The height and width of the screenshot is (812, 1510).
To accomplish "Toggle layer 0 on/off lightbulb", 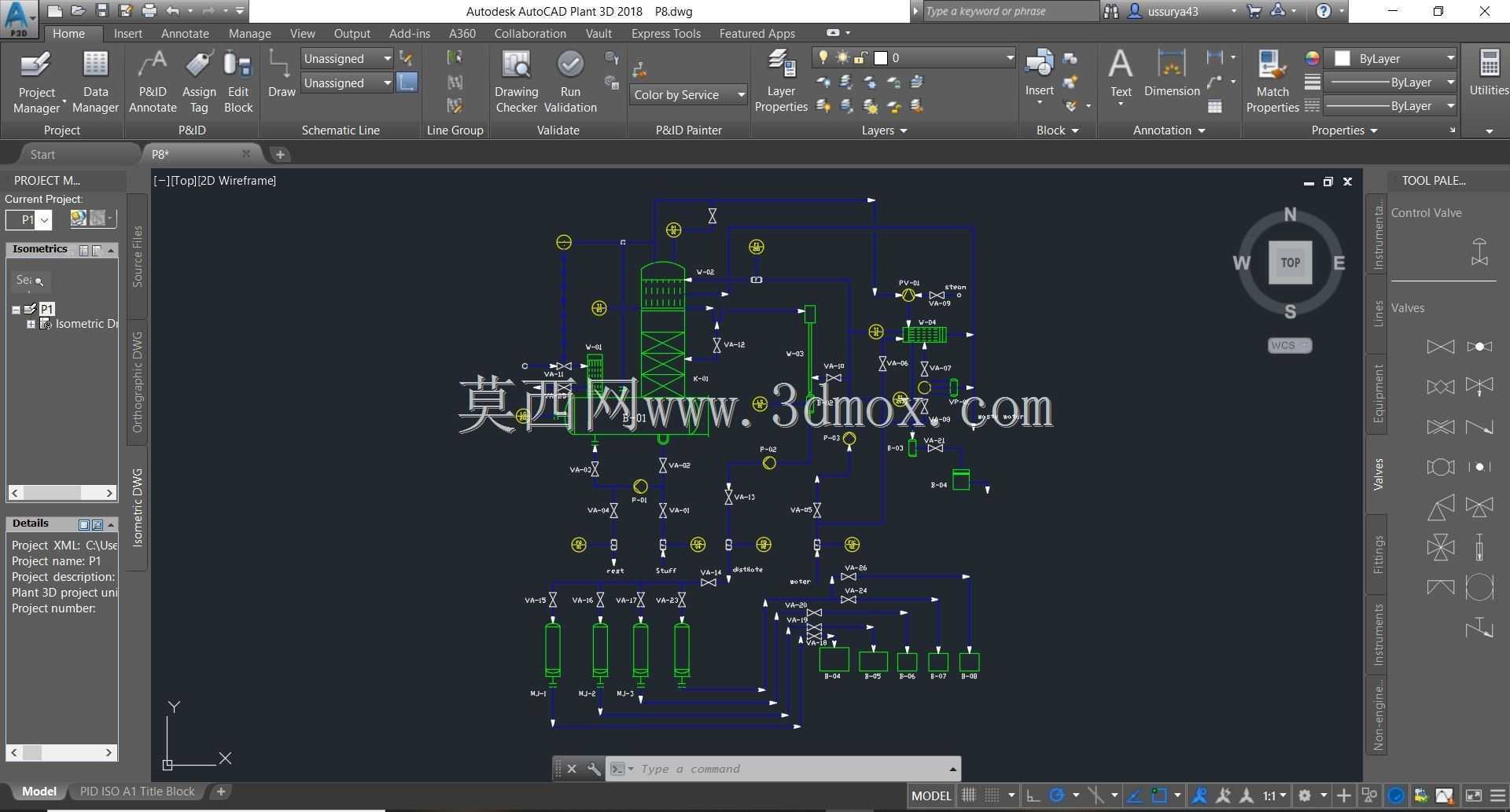I will tap(823, 57).
